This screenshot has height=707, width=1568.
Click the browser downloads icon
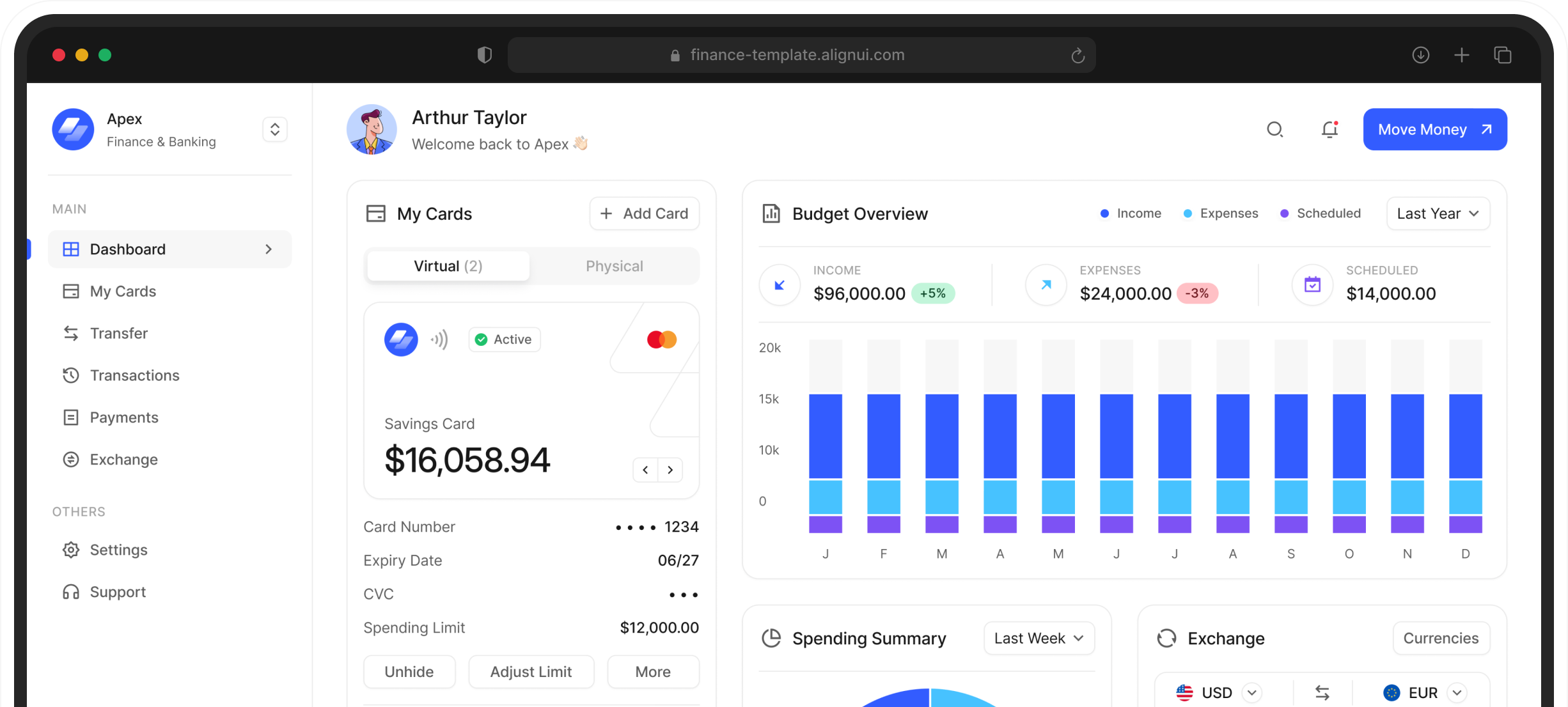tap(1420, 55)
